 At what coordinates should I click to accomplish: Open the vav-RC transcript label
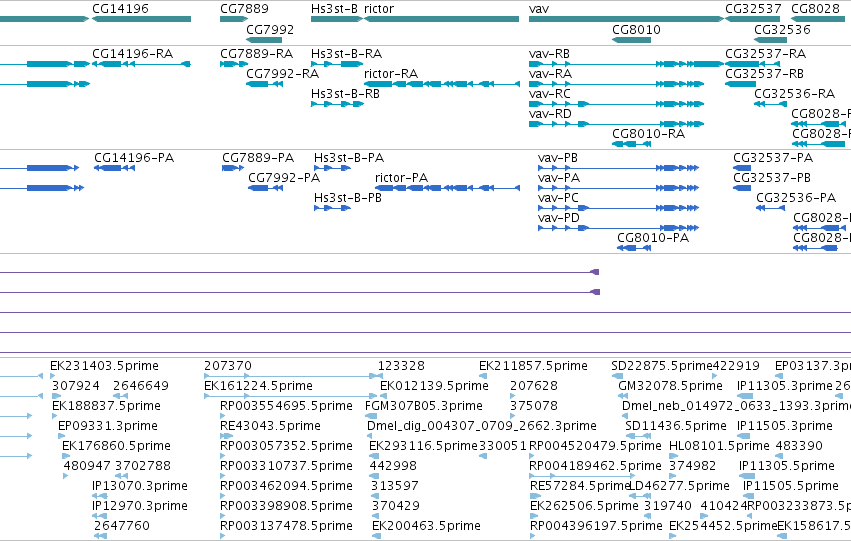click(x=550, y=94)
